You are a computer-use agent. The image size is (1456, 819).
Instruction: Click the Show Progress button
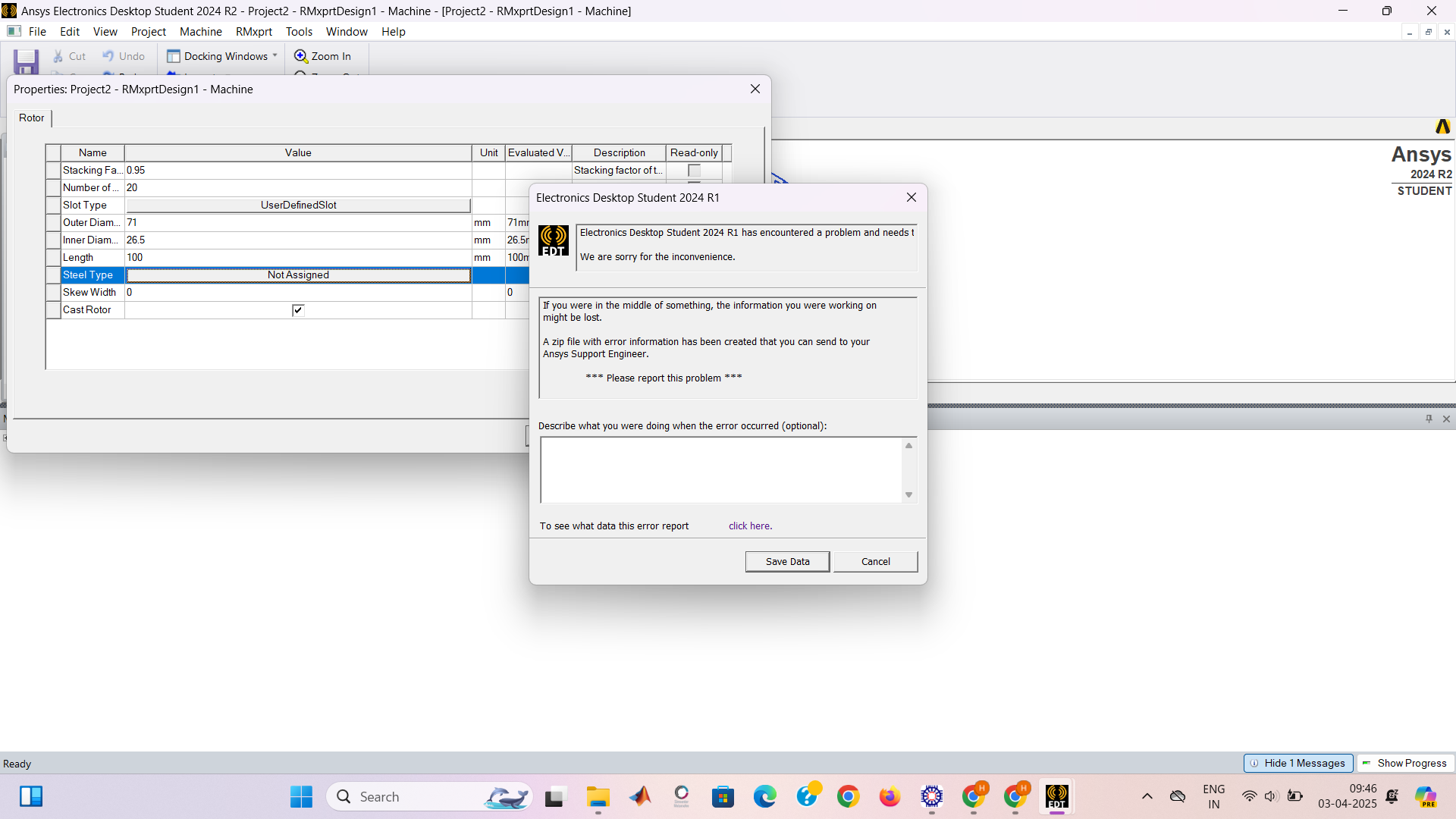1405,764
